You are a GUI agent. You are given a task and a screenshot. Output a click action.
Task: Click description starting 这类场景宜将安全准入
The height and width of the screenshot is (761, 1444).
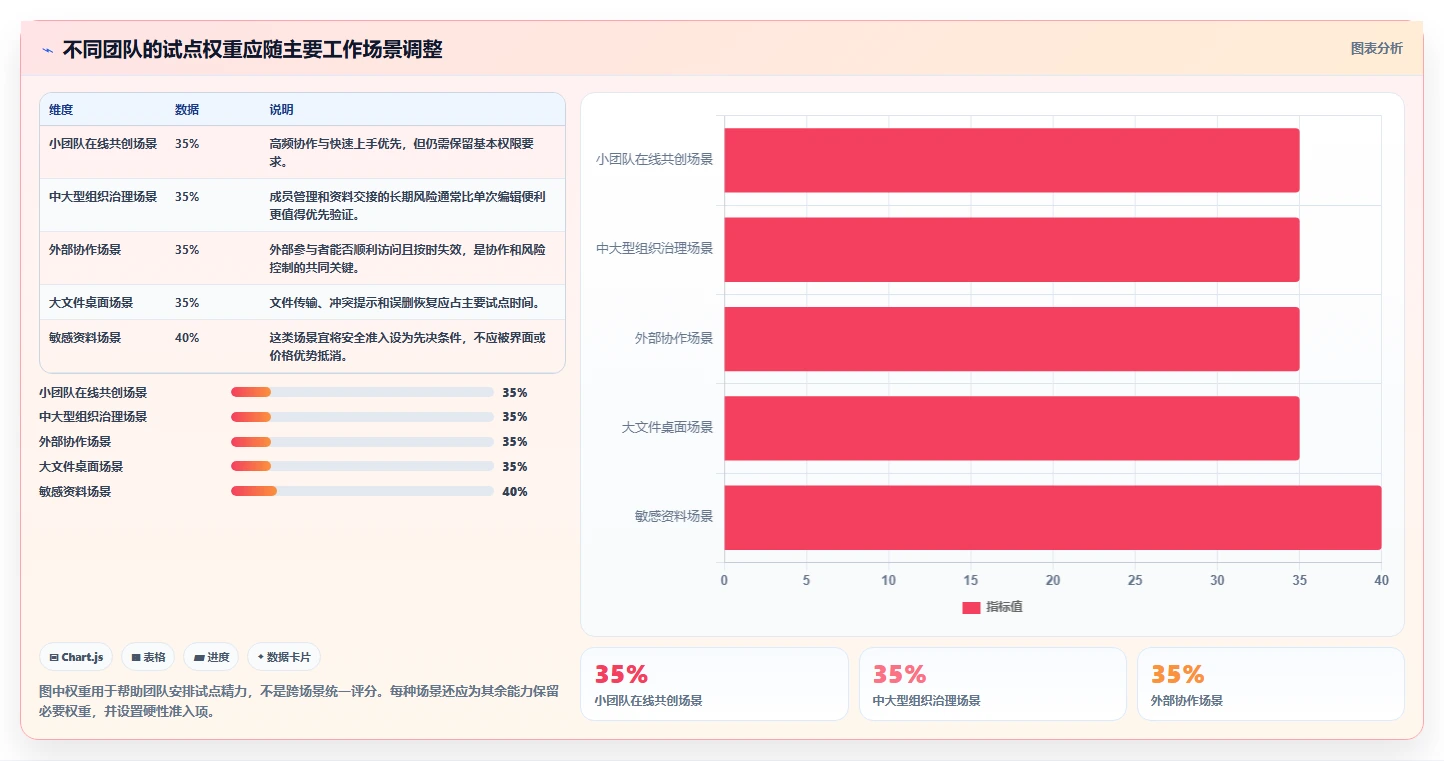(x=408, y=347)
